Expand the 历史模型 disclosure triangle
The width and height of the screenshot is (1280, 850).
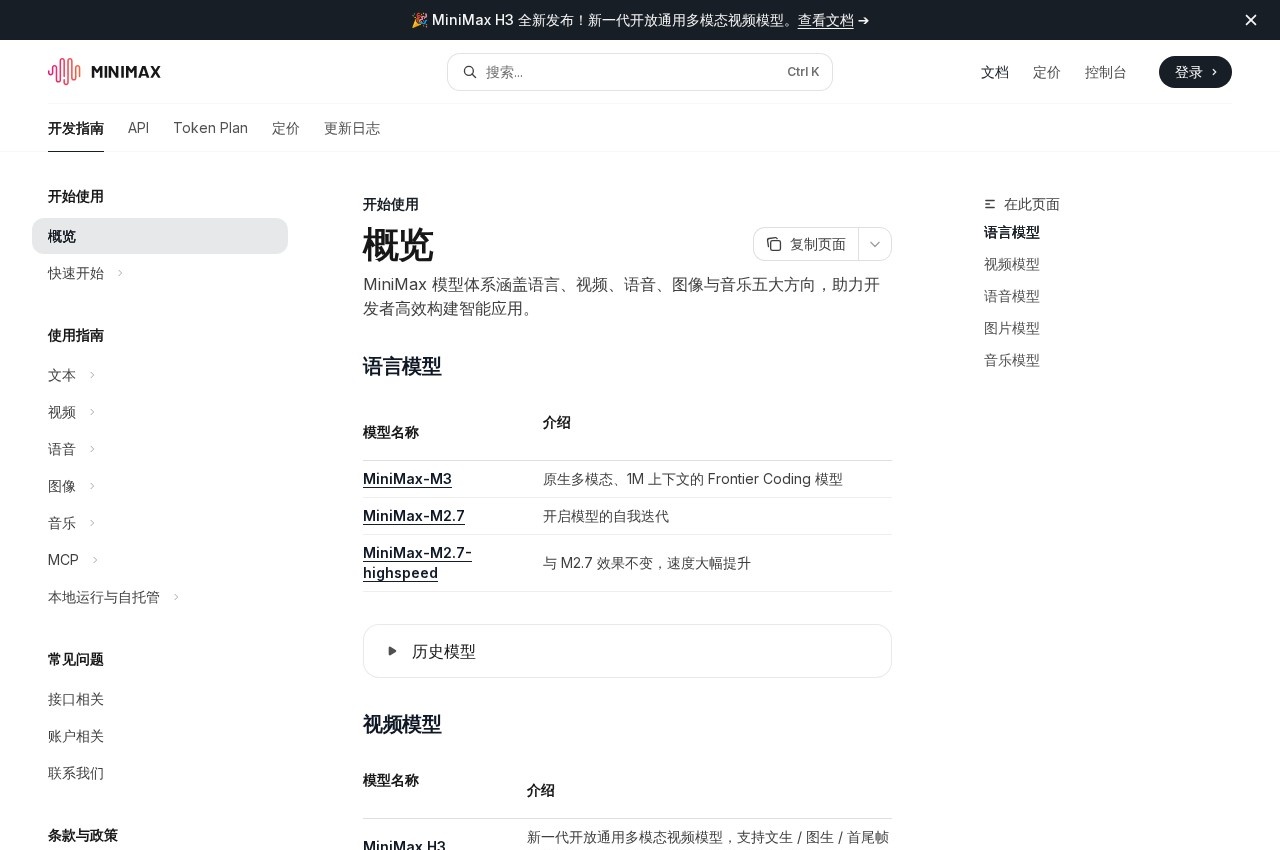click(x=393, y=651)
